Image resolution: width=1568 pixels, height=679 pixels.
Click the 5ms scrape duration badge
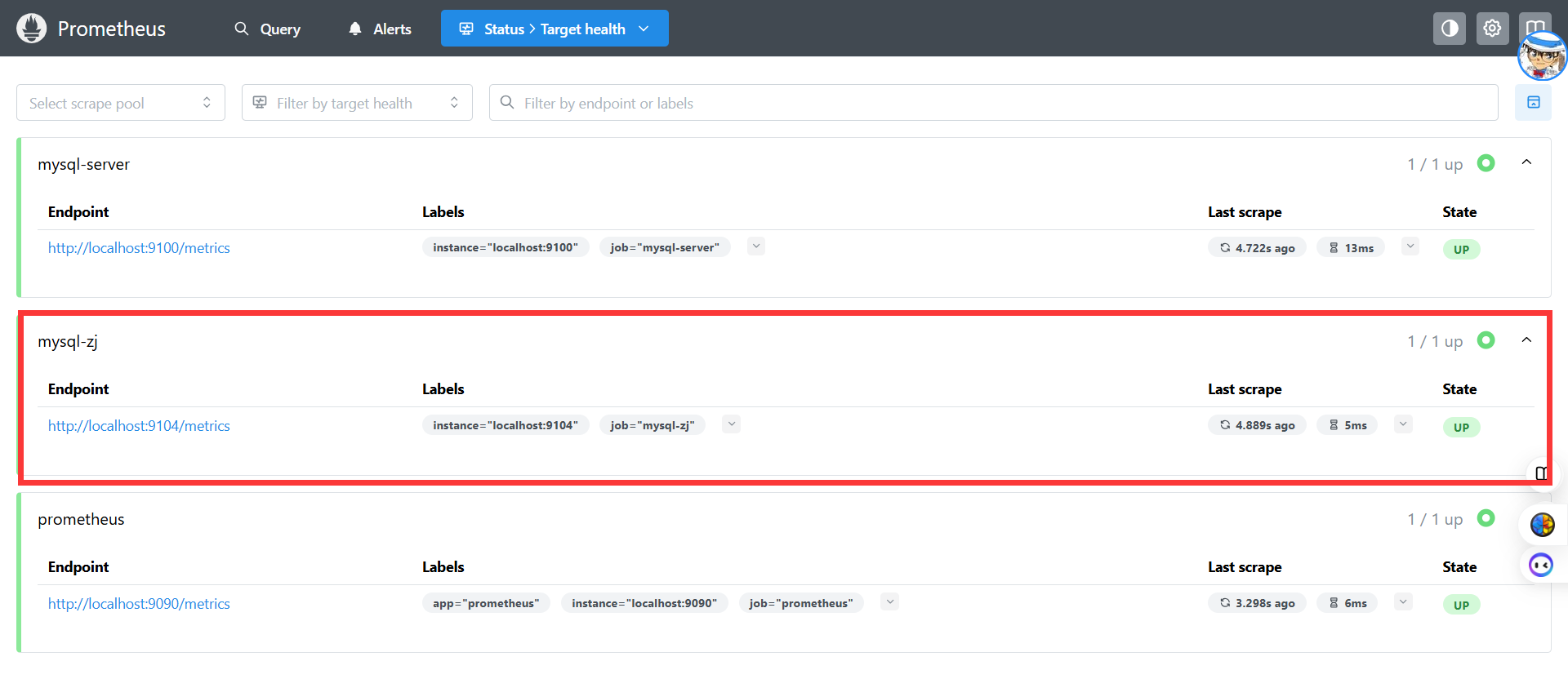pos(1347,425)
